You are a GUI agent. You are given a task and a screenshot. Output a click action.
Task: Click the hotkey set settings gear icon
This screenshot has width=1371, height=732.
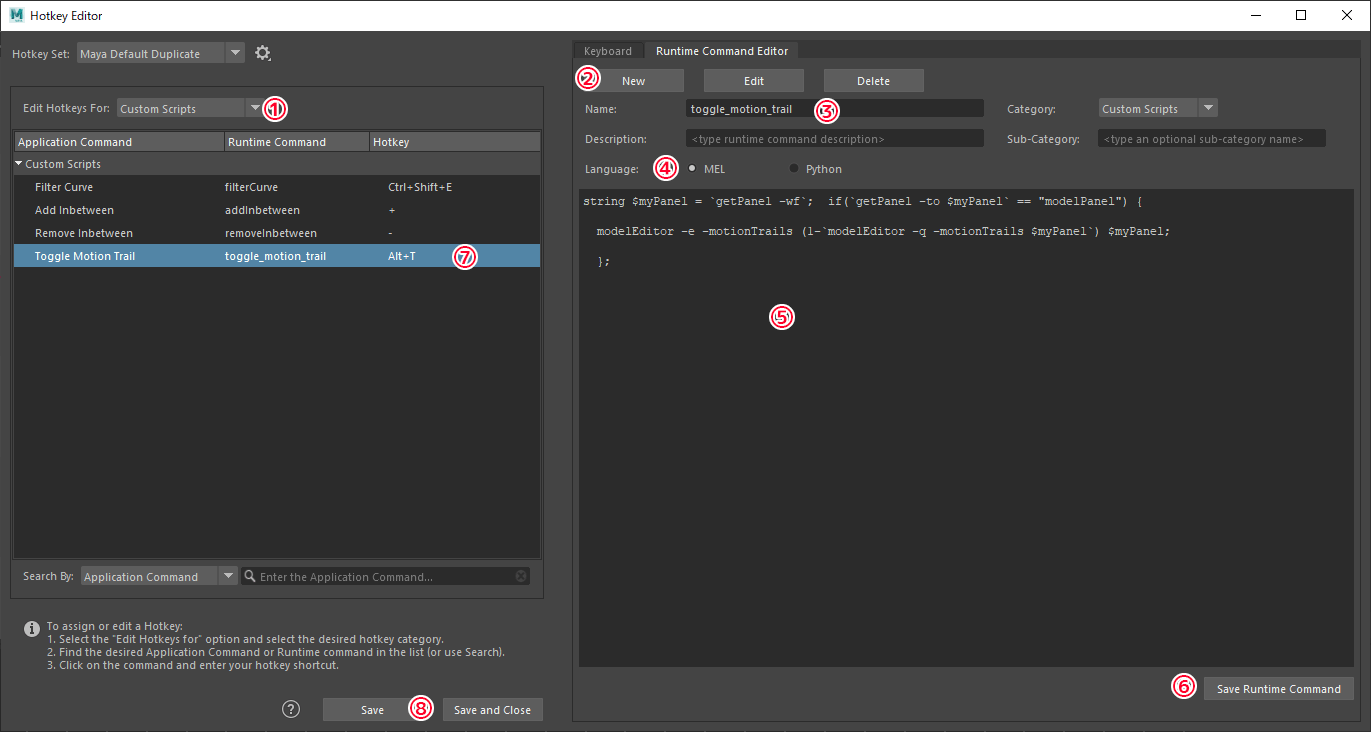click(x=263, y=53)
